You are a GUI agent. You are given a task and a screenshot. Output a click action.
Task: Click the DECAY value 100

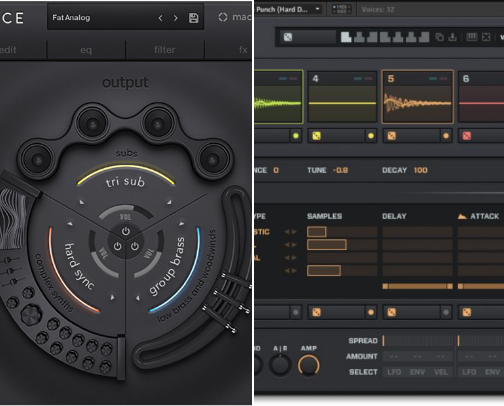point(420,170)
